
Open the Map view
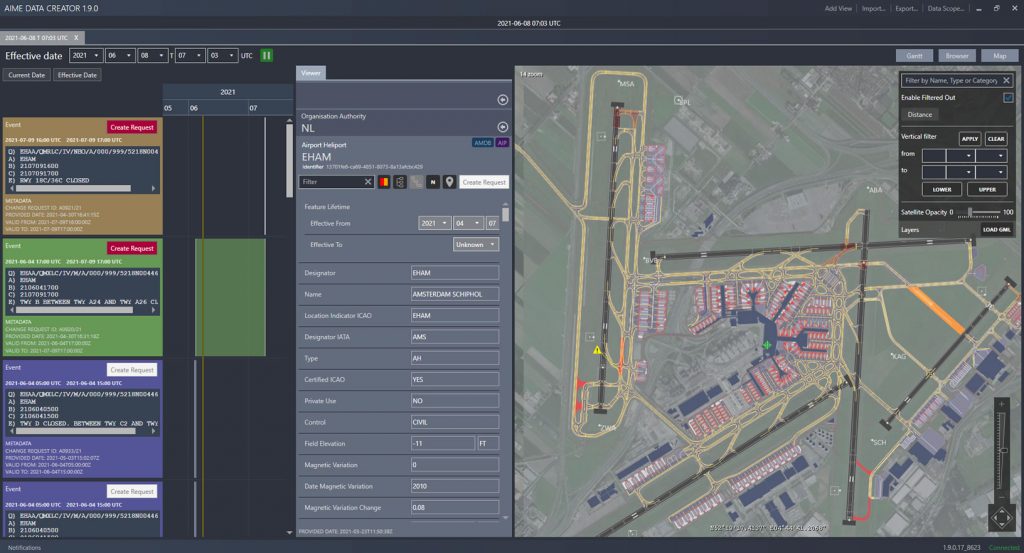[1000, 55]
